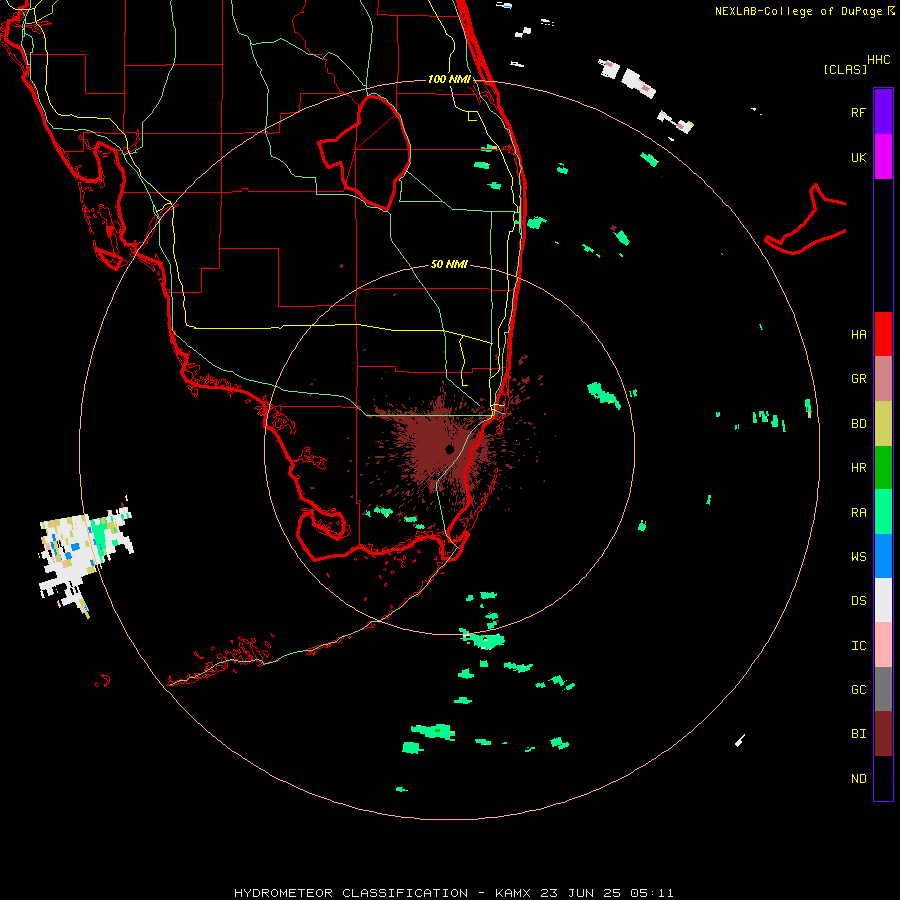Click the RF purple legend swatch

883,112
